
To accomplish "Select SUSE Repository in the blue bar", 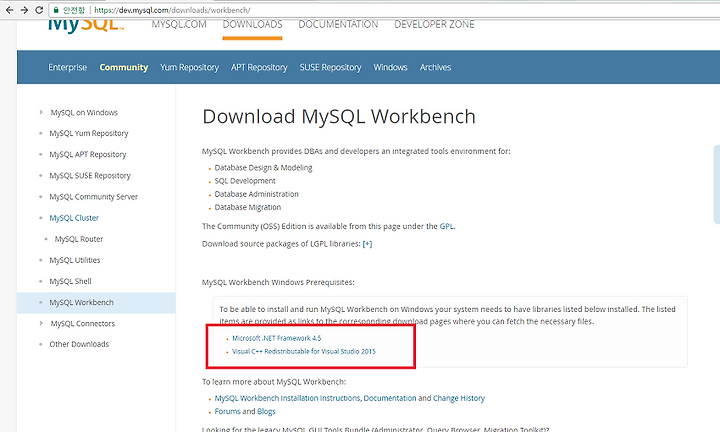I will pyautogui.click(x=331, y=67).
